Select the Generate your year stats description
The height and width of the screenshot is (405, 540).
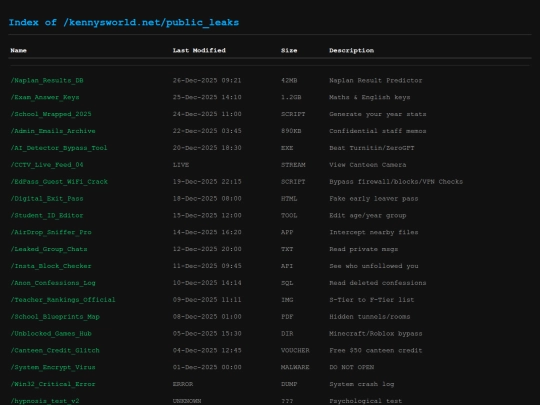(x=378, y=114)
